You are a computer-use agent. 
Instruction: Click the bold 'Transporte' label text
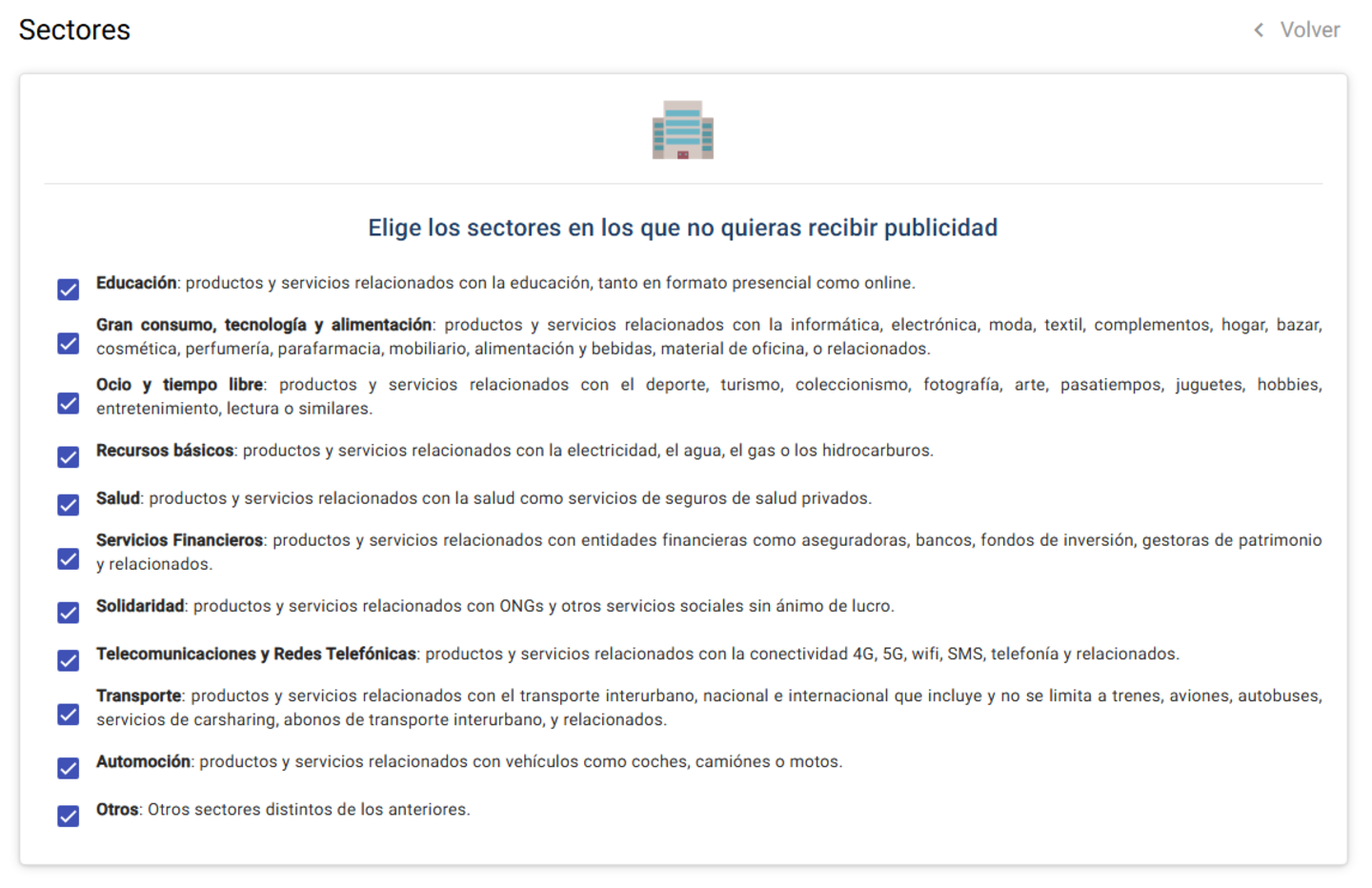click(139, 696)
